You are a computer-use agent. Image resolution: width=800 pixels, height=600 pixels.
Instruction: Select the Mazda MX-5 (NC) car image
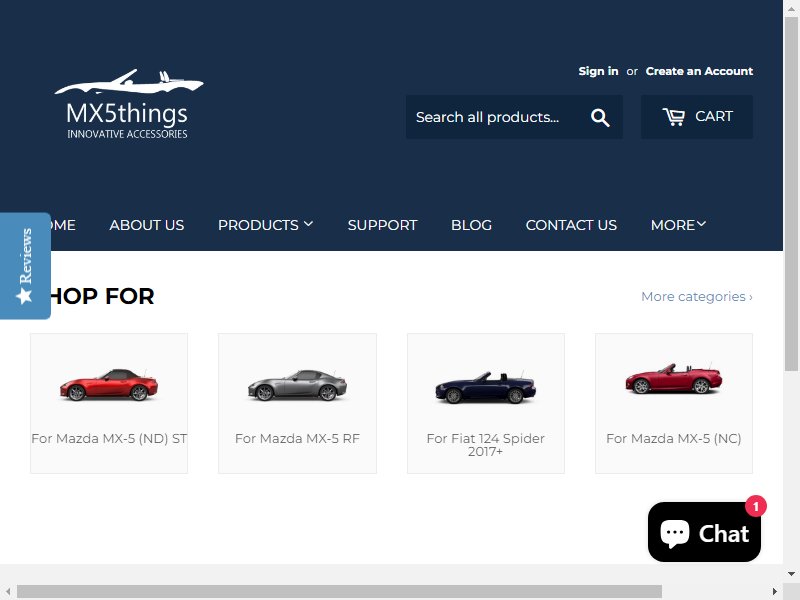[x=674, y=378]
